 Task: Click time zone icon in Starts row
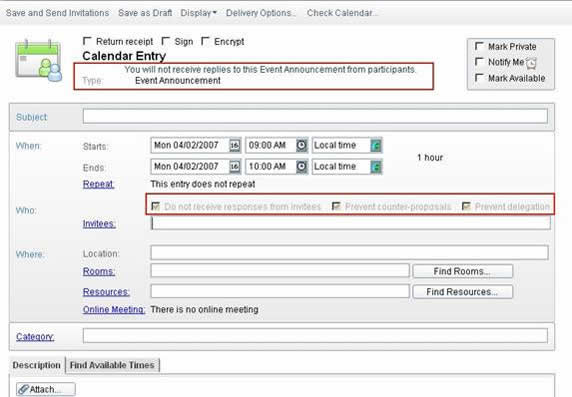pos(376,146)
